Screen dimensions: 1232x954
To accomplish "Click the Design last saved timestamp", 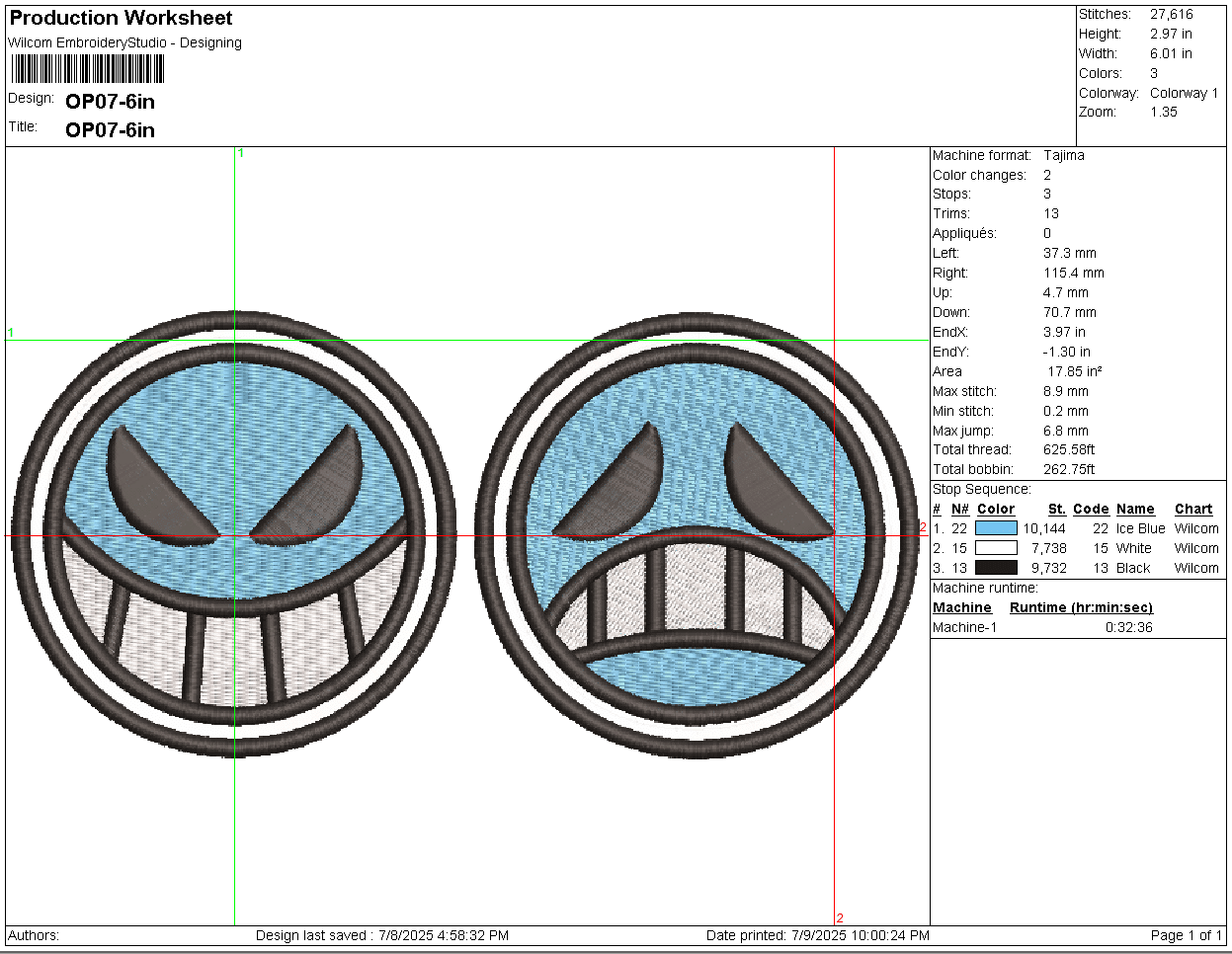I will [x=382, y=935].
